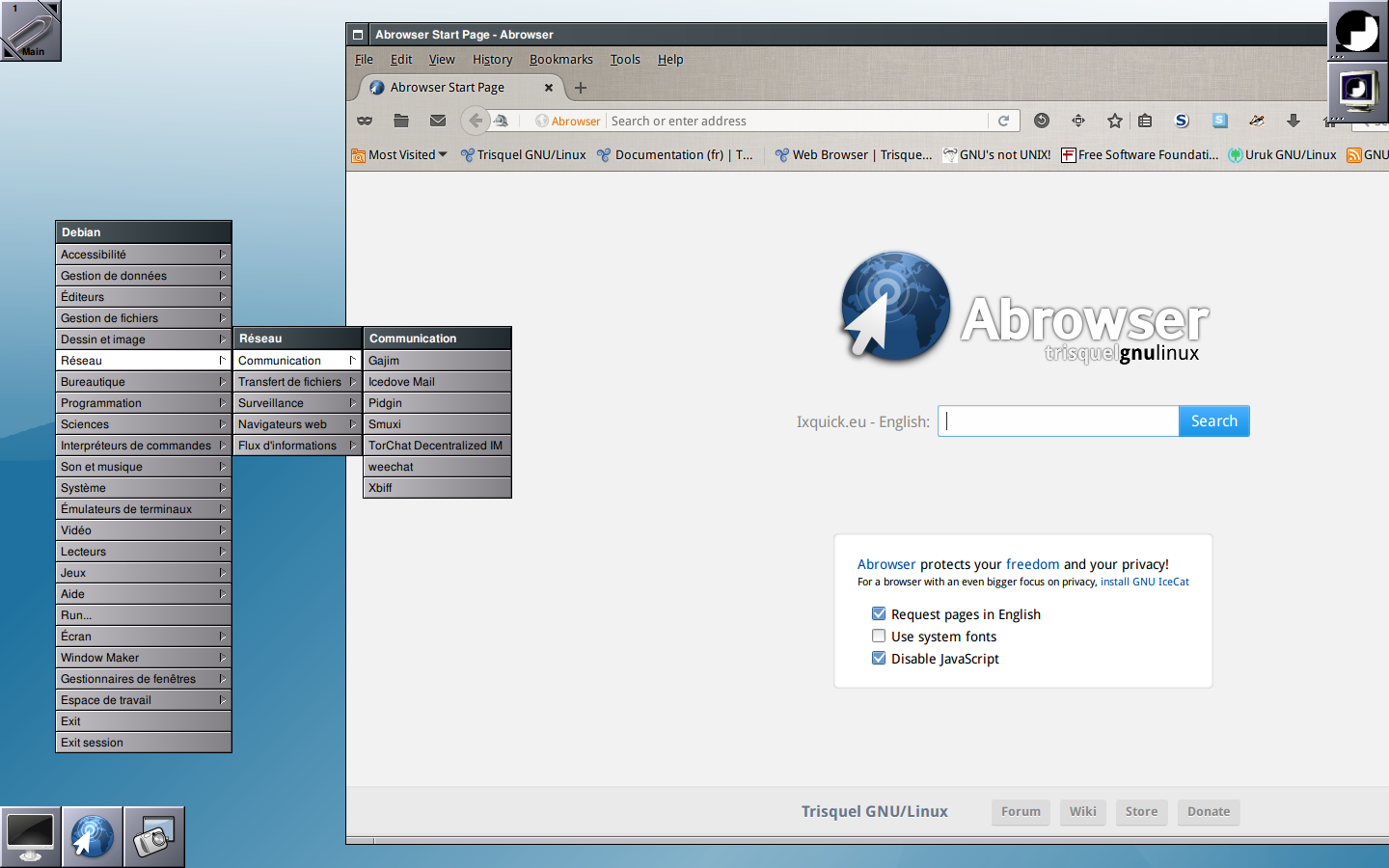1389x868 pixels.
Task: Open new tab with the plus icon
Action: point(581,88)
